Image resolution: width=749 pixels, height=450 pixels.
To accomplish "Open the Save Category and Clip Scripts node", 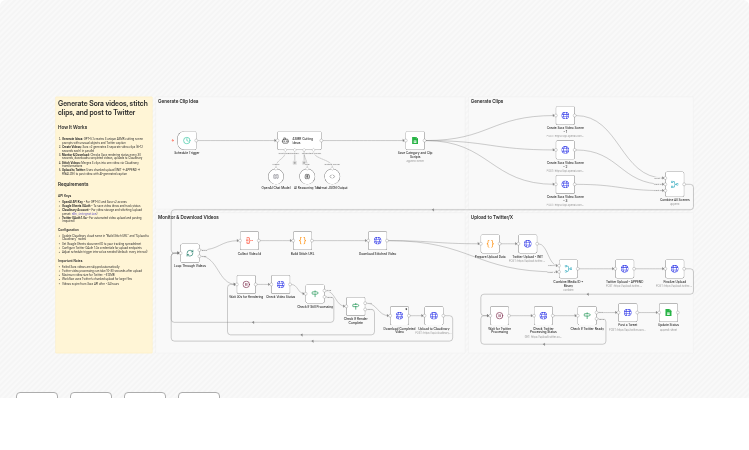I will tap(415, 141).
